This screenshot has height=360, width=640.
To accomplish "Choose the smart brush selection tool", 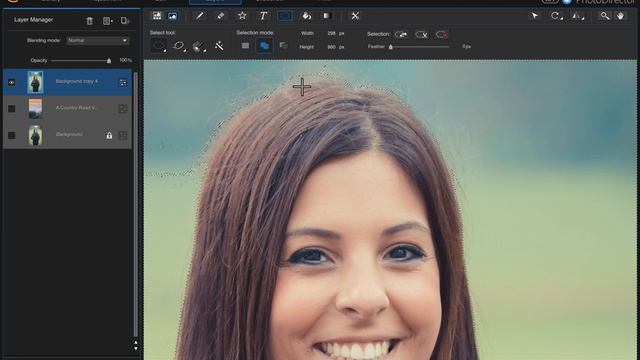I will coord(199,46).
